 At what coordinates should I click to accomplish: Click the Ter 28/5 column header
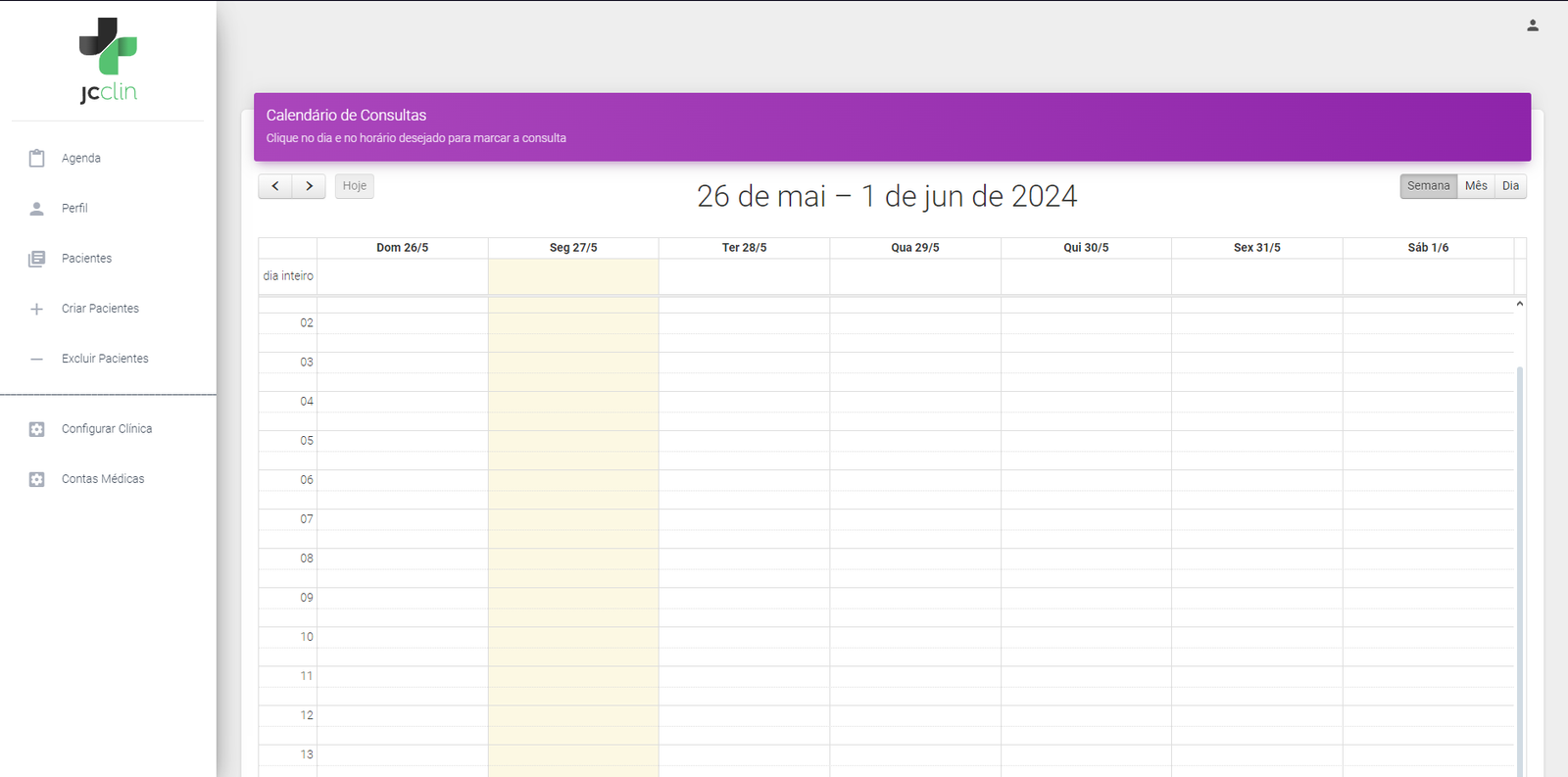coord(745,248)
